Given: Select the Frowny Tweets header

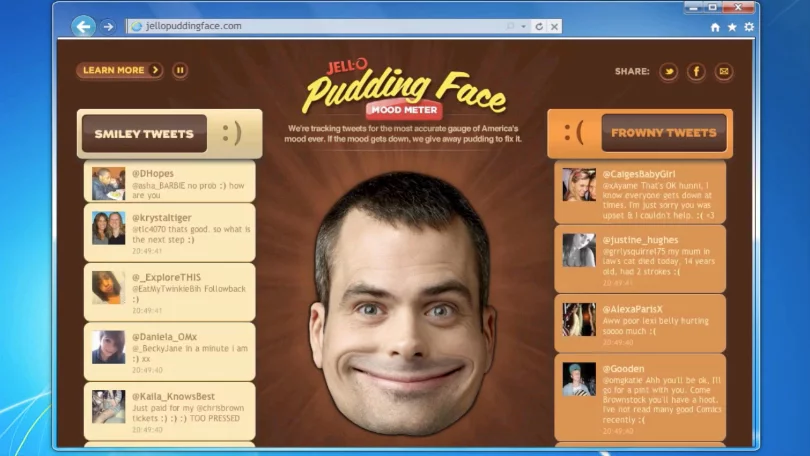Looking at the screenshot, I should tap(664, 132).
